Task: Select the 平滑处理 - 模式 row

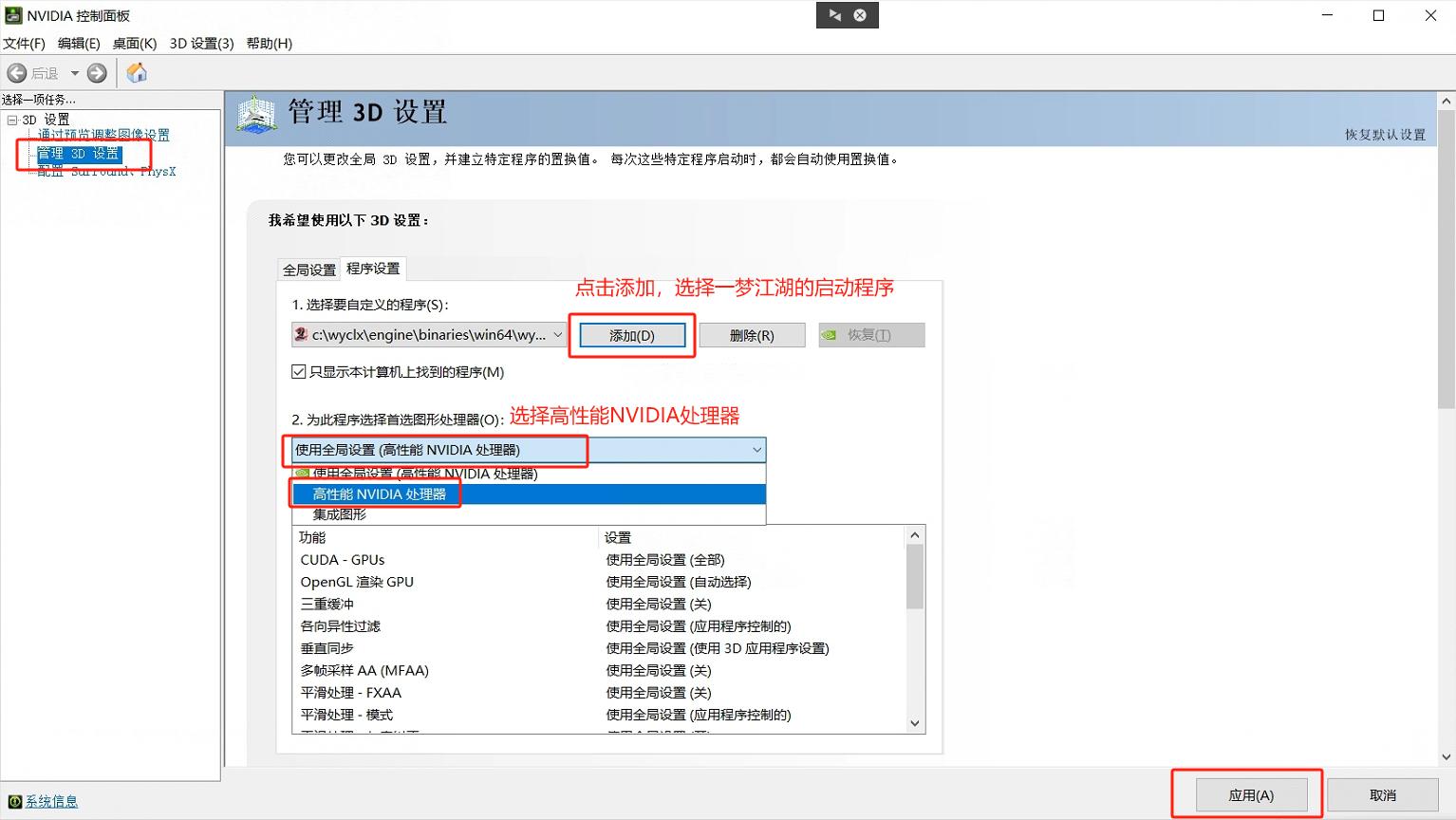Action: click(599, 715)
